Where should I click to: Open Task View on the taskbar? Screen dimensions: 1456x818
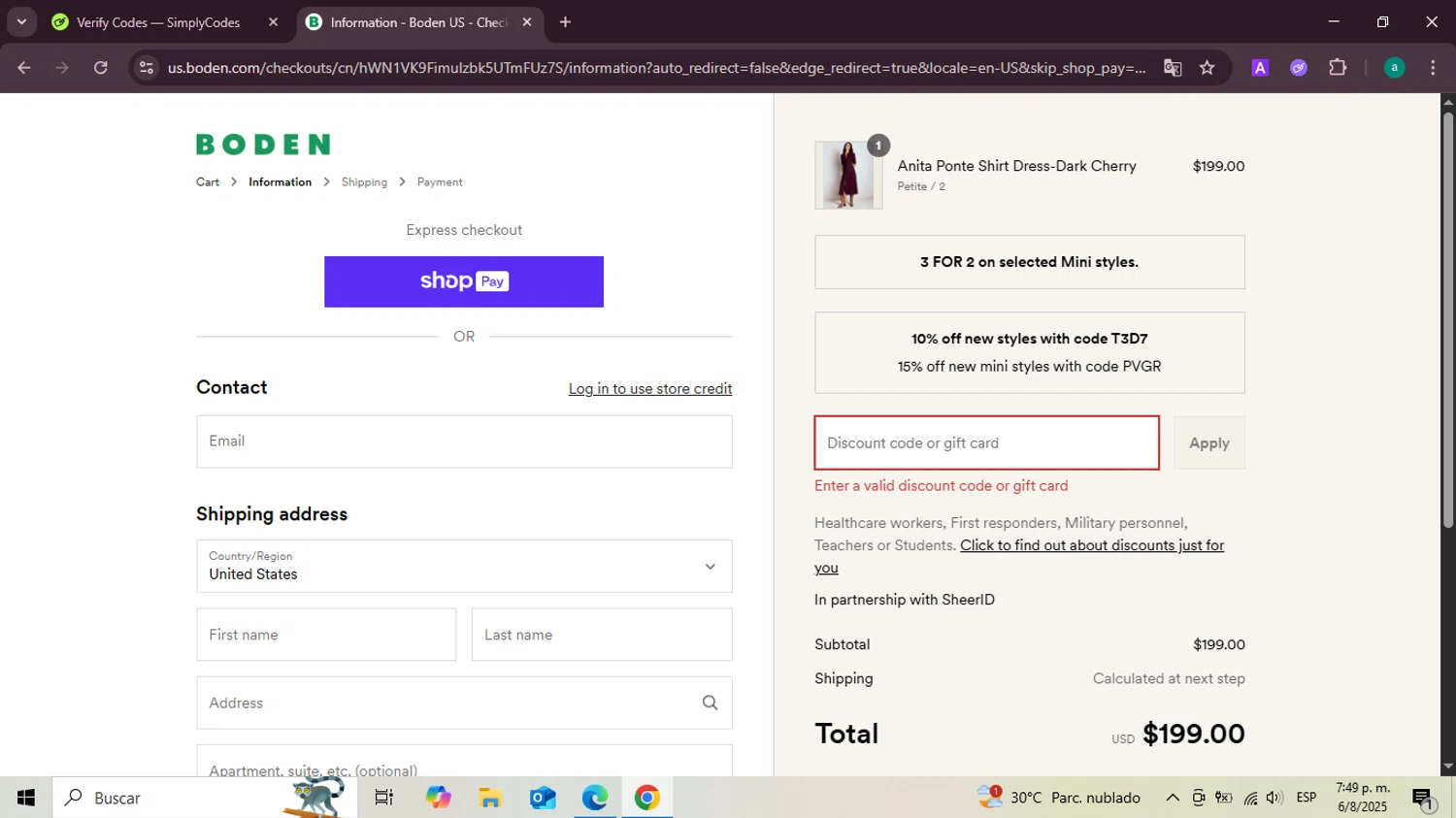click(x=384, y=798)
